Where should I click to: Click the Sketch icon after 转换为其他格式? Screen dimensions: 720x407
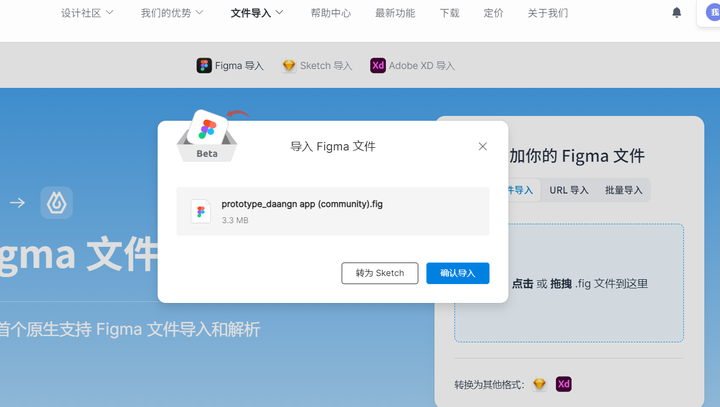tap(540, 384)
